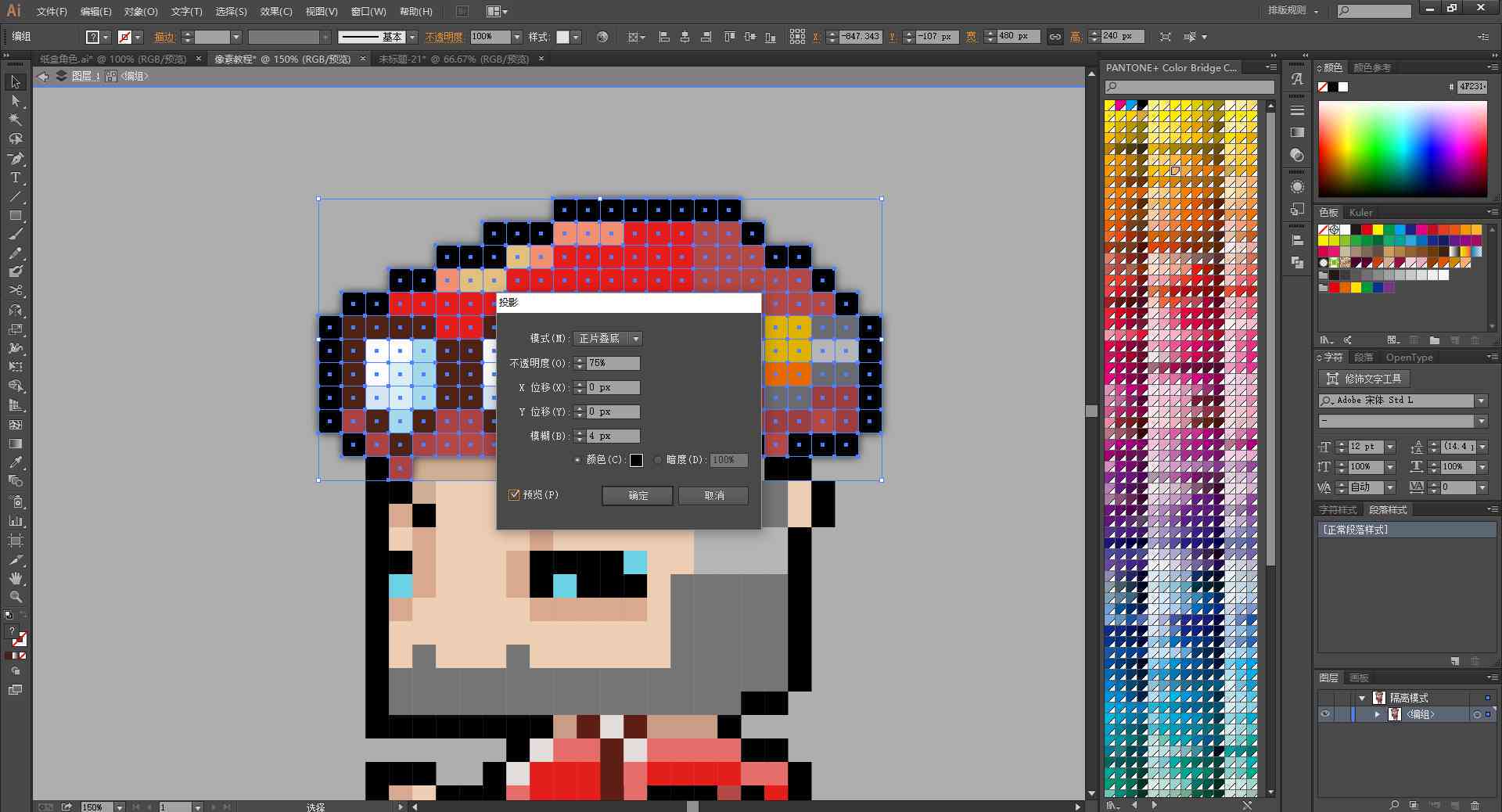
Task: Select the Scissors tool
Action: [16, 290]
